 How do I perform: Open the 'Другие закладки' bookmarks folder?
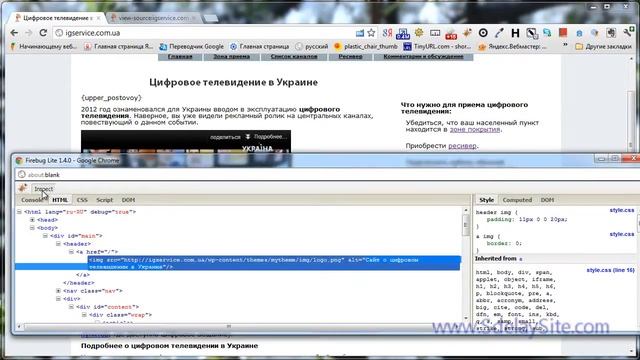[604, 47]
